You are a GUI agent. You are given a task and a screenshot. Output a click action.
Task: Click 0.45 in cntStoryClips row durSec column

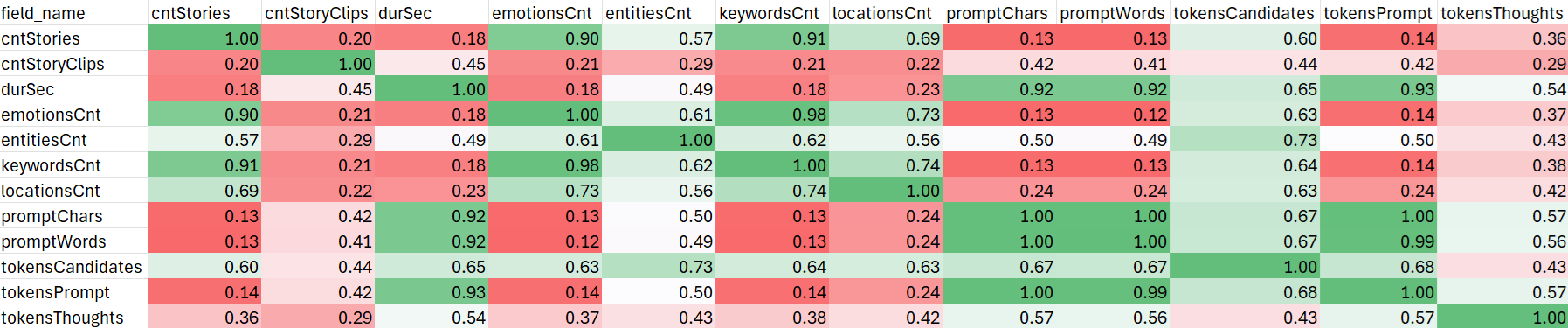click(x=432, y=64)
